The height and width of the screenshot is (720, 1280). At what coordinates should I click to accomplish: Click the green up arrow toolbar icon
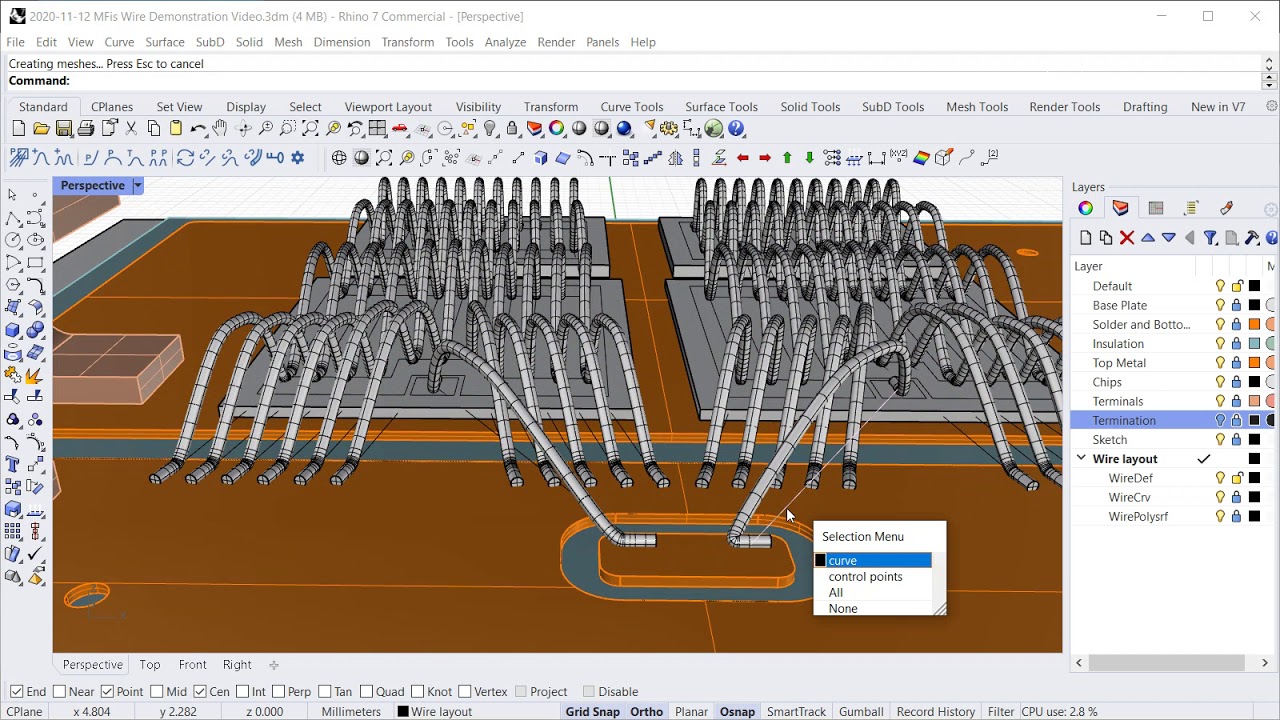coord(788,158)
